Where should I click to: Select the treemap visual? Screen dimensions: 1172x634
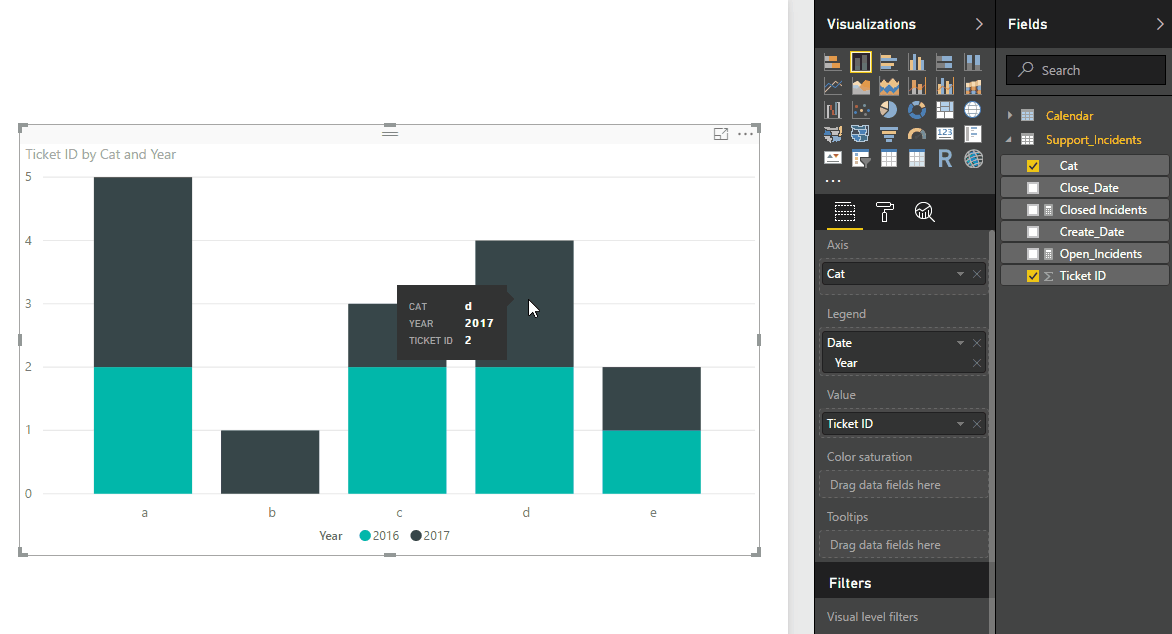click(x=945, y=110)
